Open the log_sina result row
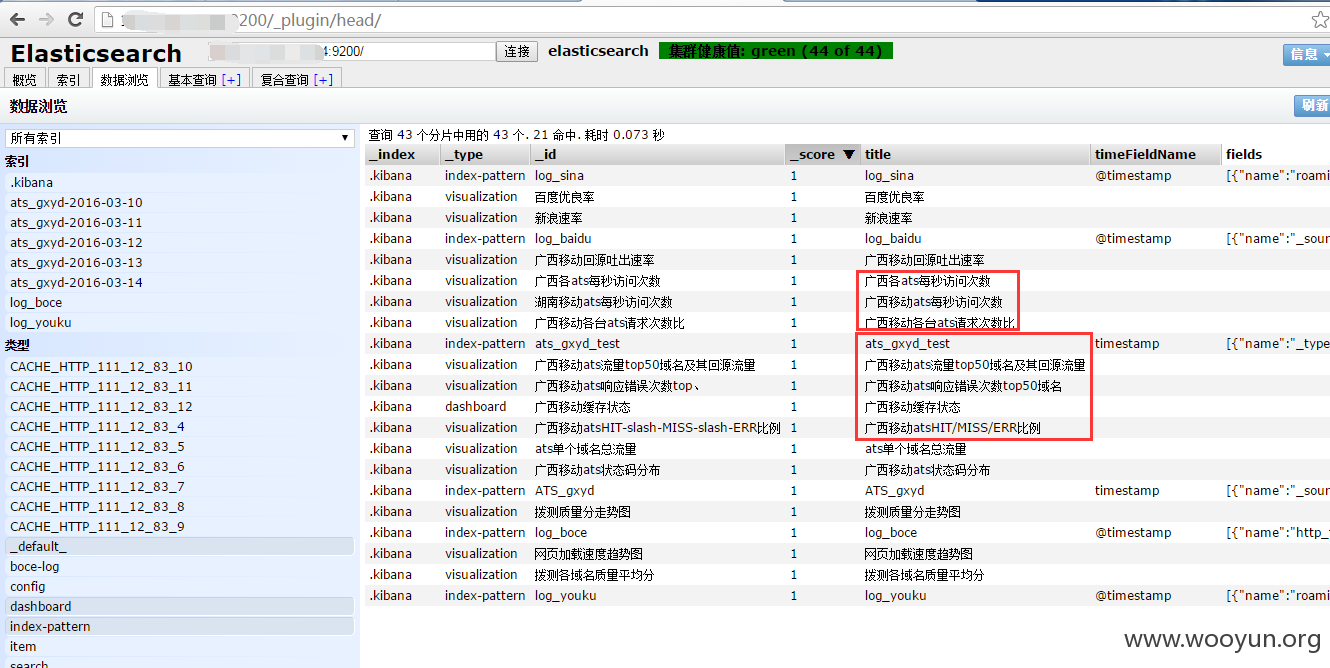 tap(848, 176)
